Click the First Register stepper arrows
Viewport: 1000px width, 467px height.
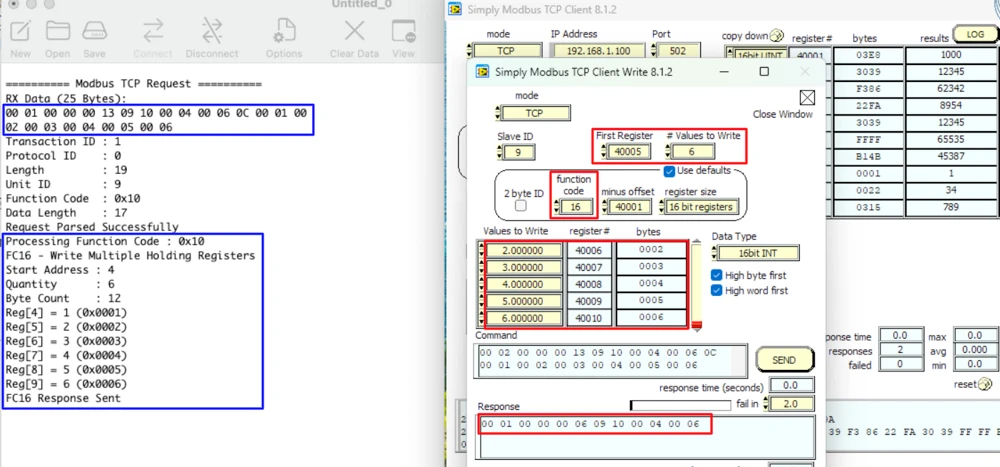click(x=603, y=152)
